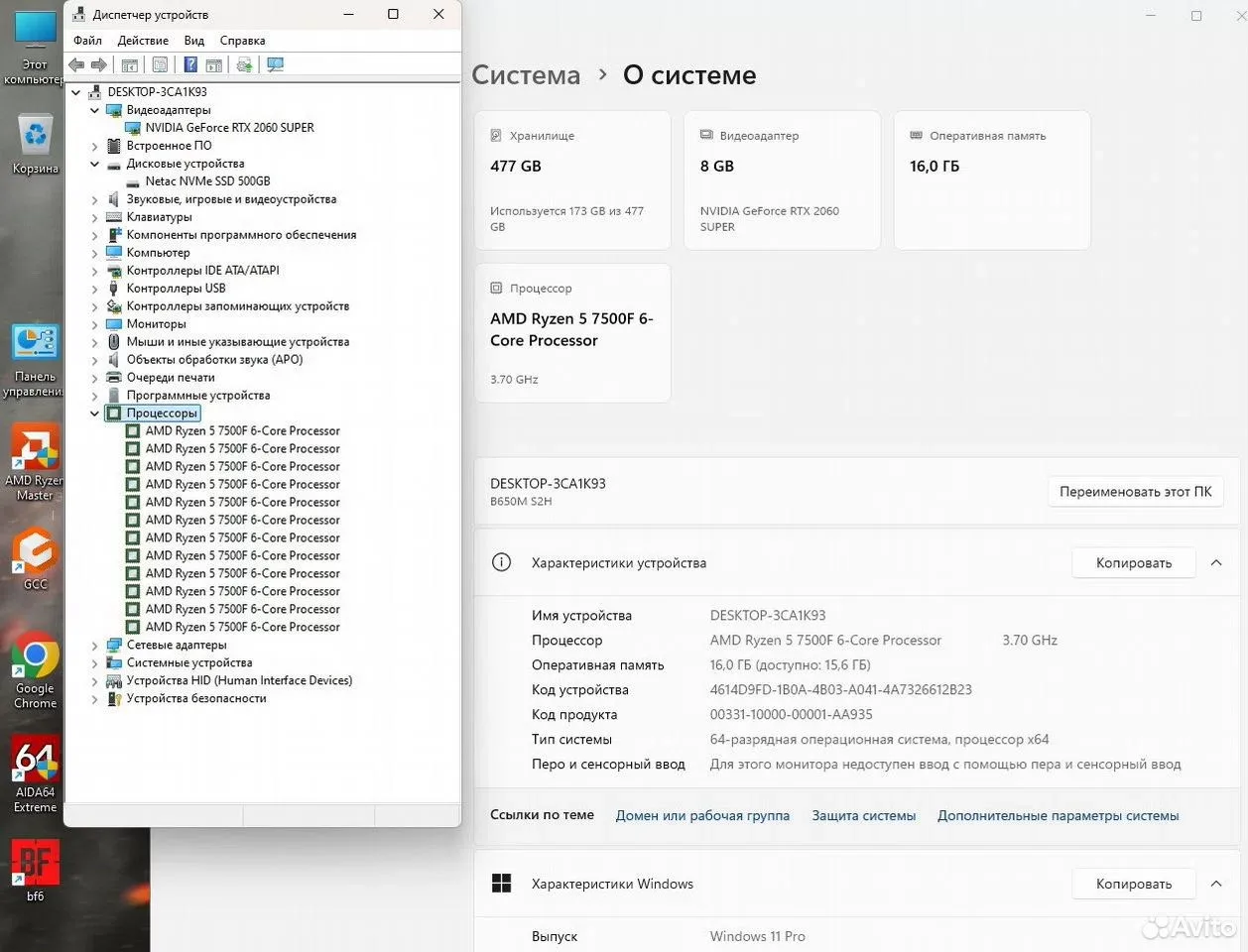Collapse the Характеристики Windows section chevron

point(1216,884)
